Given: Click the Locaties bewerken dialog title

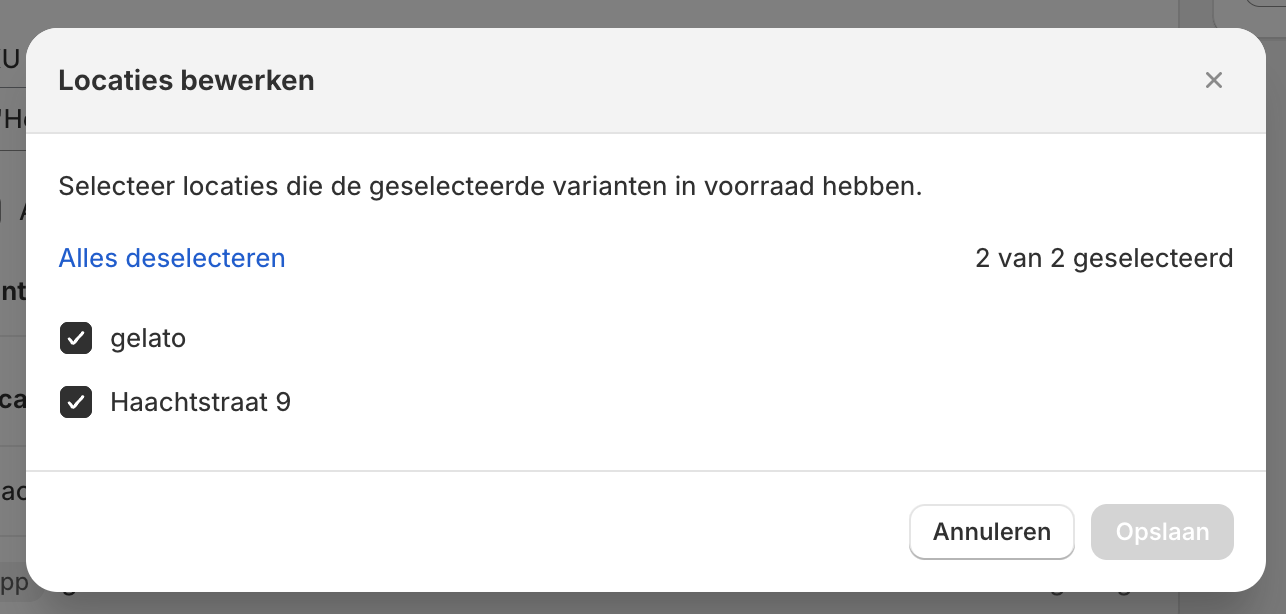Looking at the screenshot, I should pos(186,80).
